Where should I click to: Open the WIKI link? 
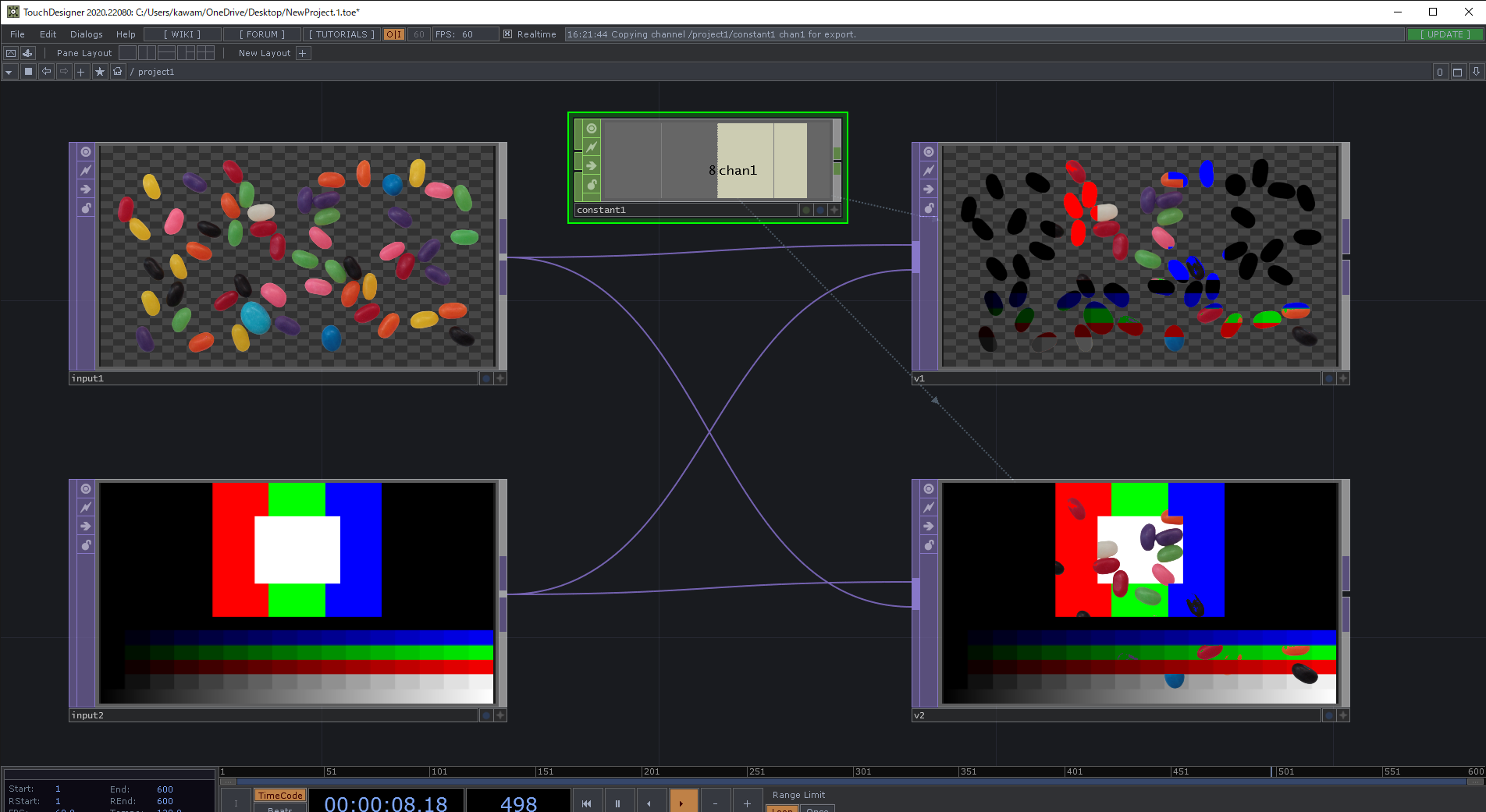[x=182, y=34]
